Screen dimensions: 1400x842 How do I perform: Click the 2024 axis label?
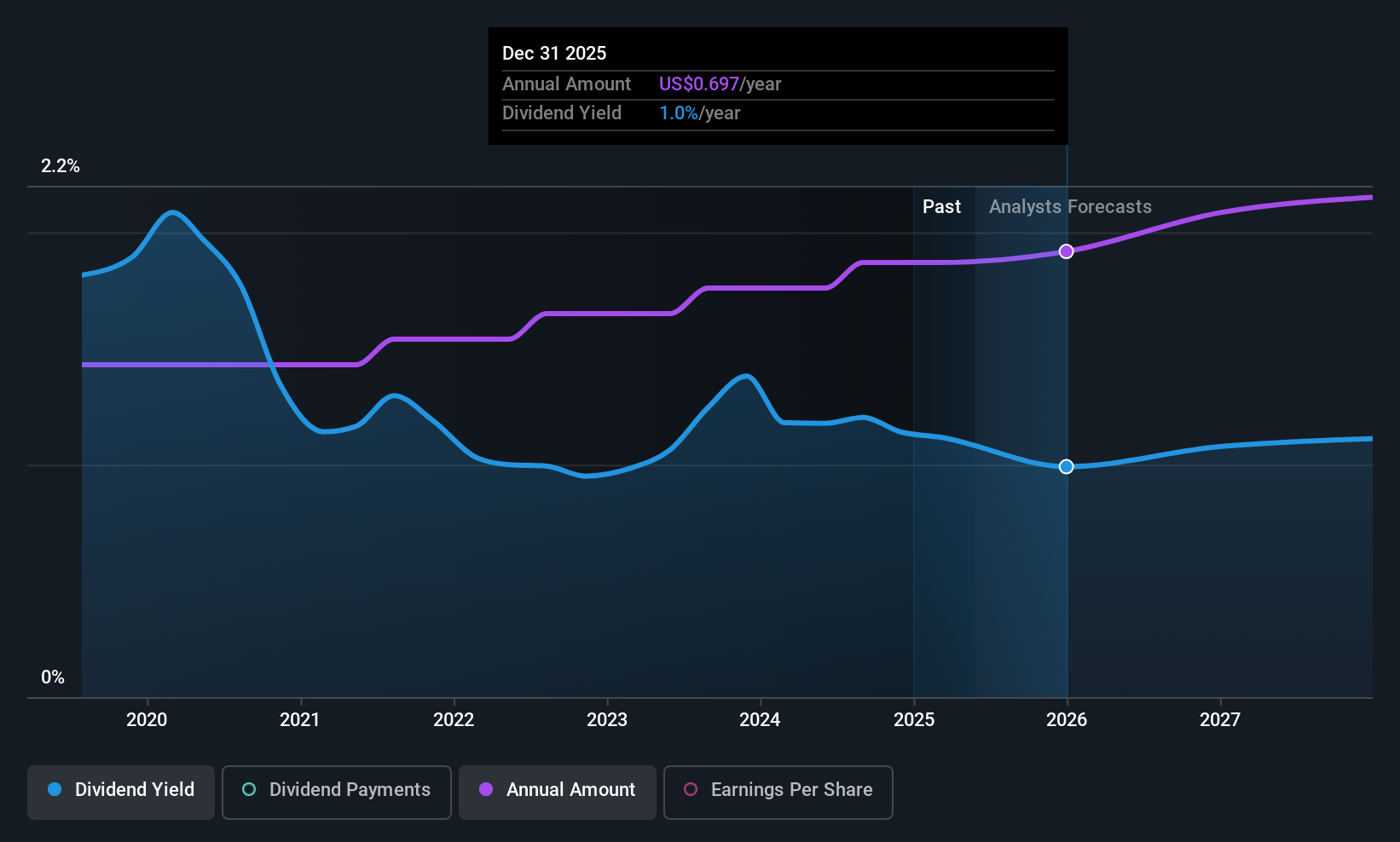coord(760,720)
